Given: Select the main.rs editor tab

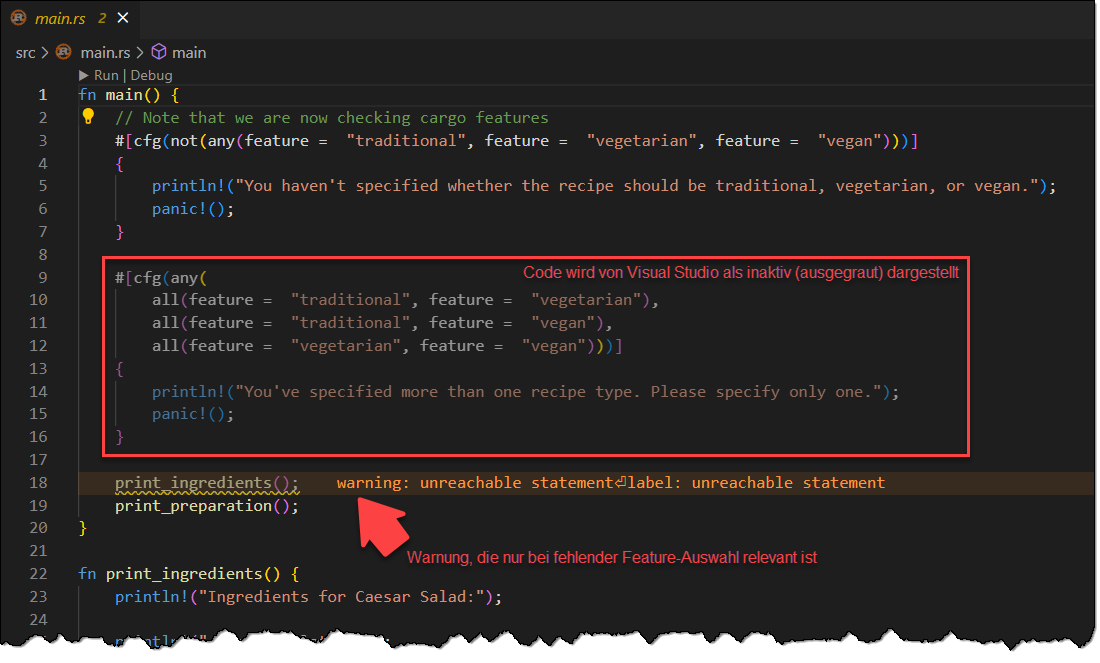Looking at the screenshot, I should tap(60, 18).
